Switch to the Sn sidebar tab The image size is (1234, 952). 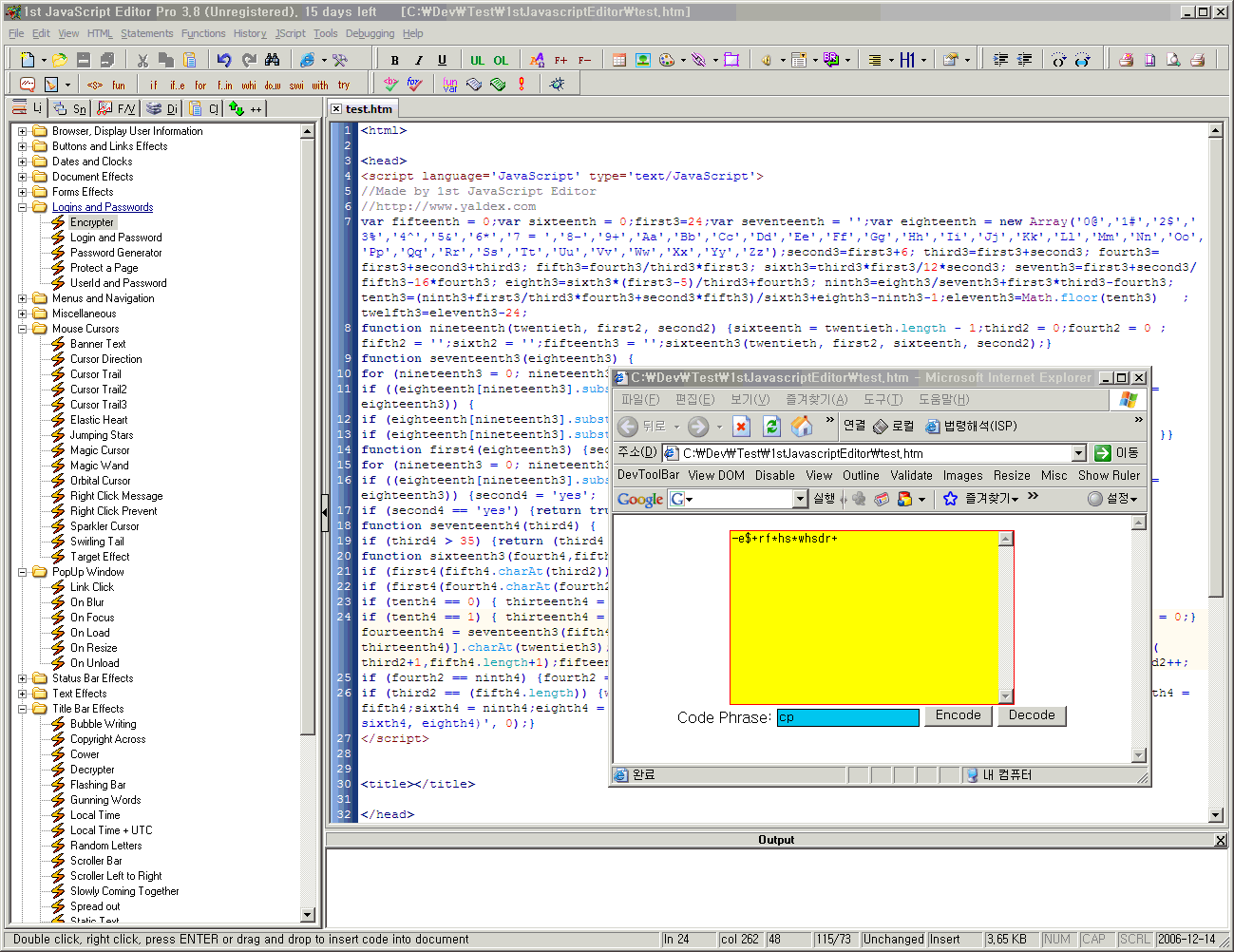pos(70,108)
